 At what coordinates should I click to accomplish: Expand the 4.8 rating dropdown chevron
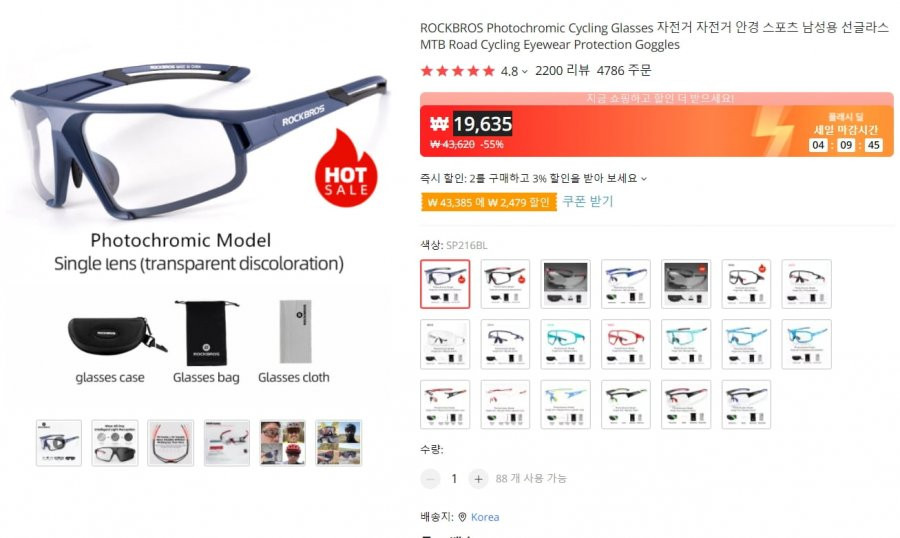(525, 72)
